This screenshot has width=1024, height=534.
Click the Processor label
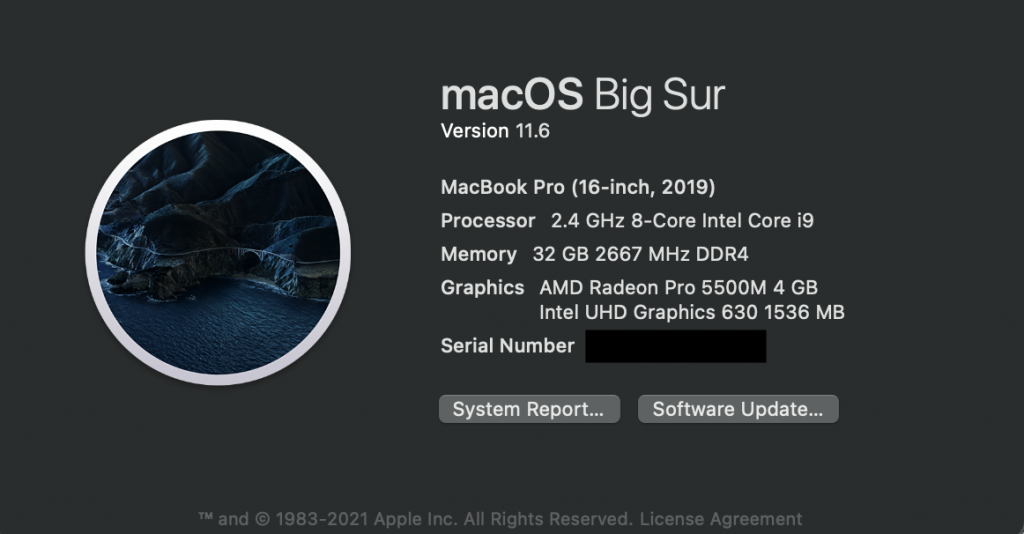(488, 221)
